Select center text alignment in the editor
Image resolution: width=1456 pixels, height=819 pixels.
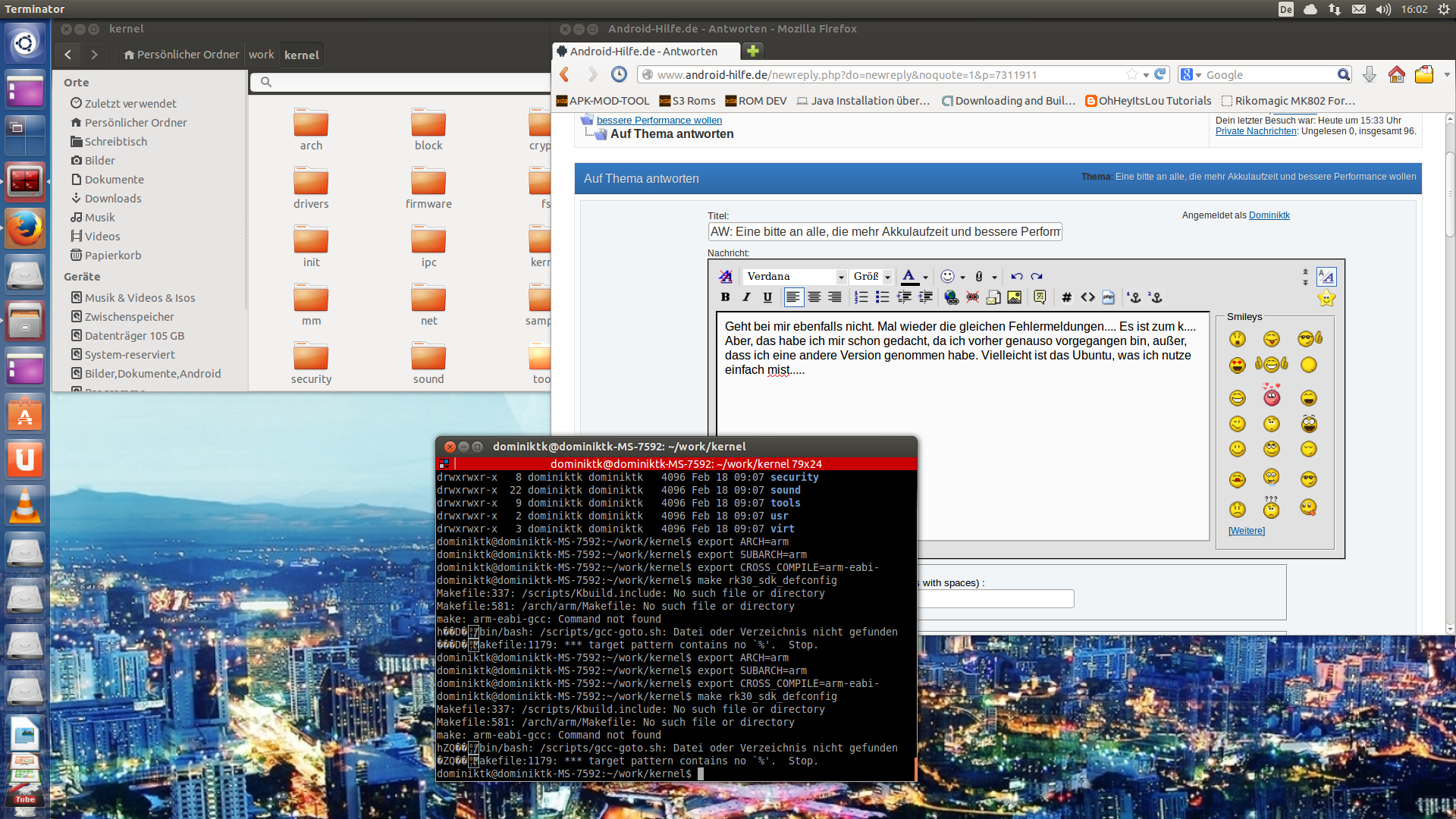[x=814, y=297]
